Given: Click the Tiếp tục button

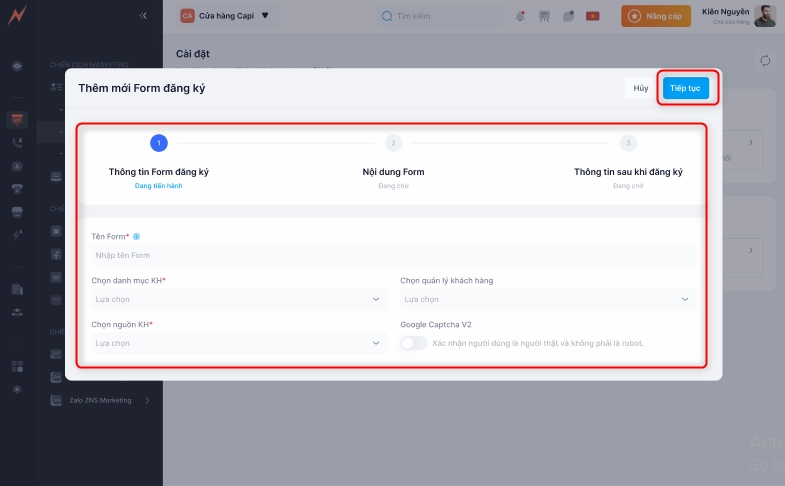Looking at the screenshot, I should point(685,88).
